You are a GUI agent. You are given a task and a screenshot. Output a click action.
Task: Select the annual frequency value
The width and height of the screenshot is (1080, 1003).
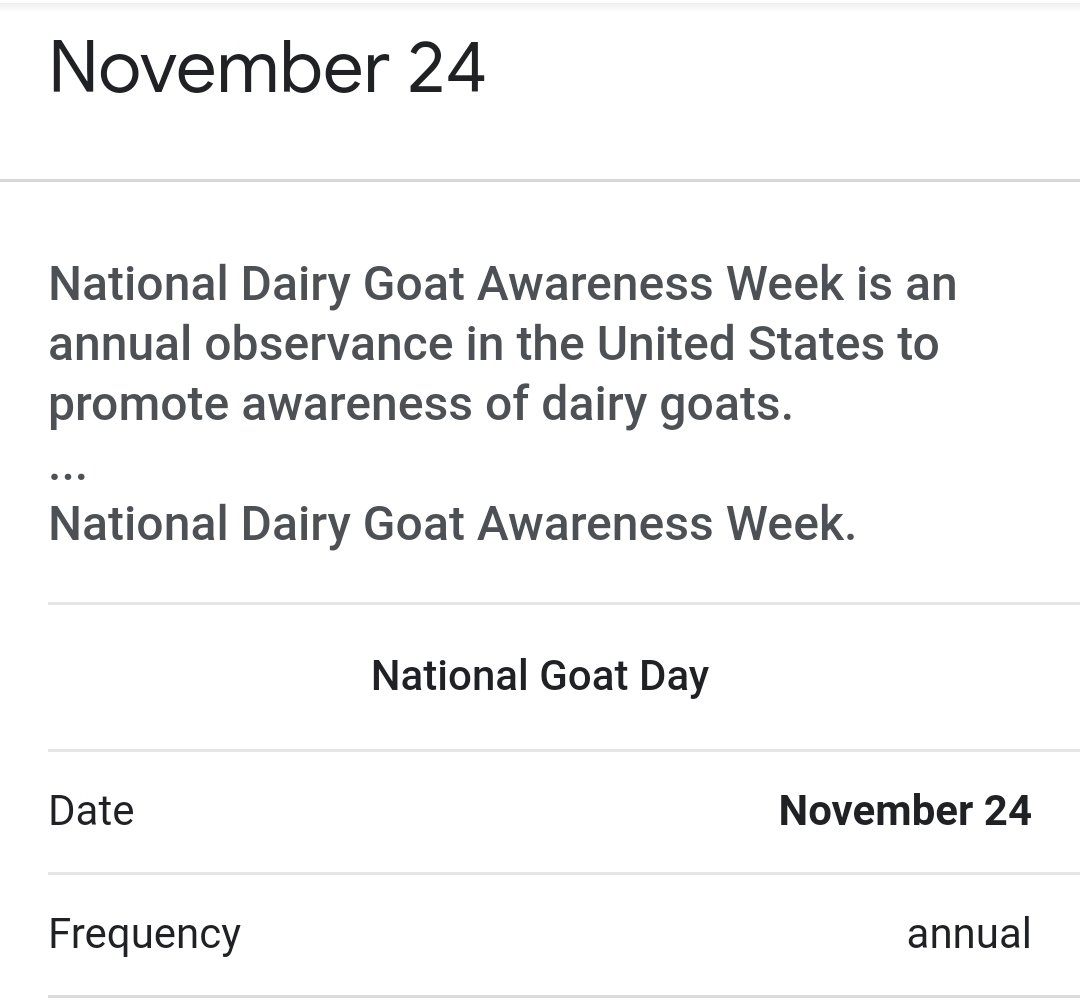pyautogui.click(x=969, y=934)
